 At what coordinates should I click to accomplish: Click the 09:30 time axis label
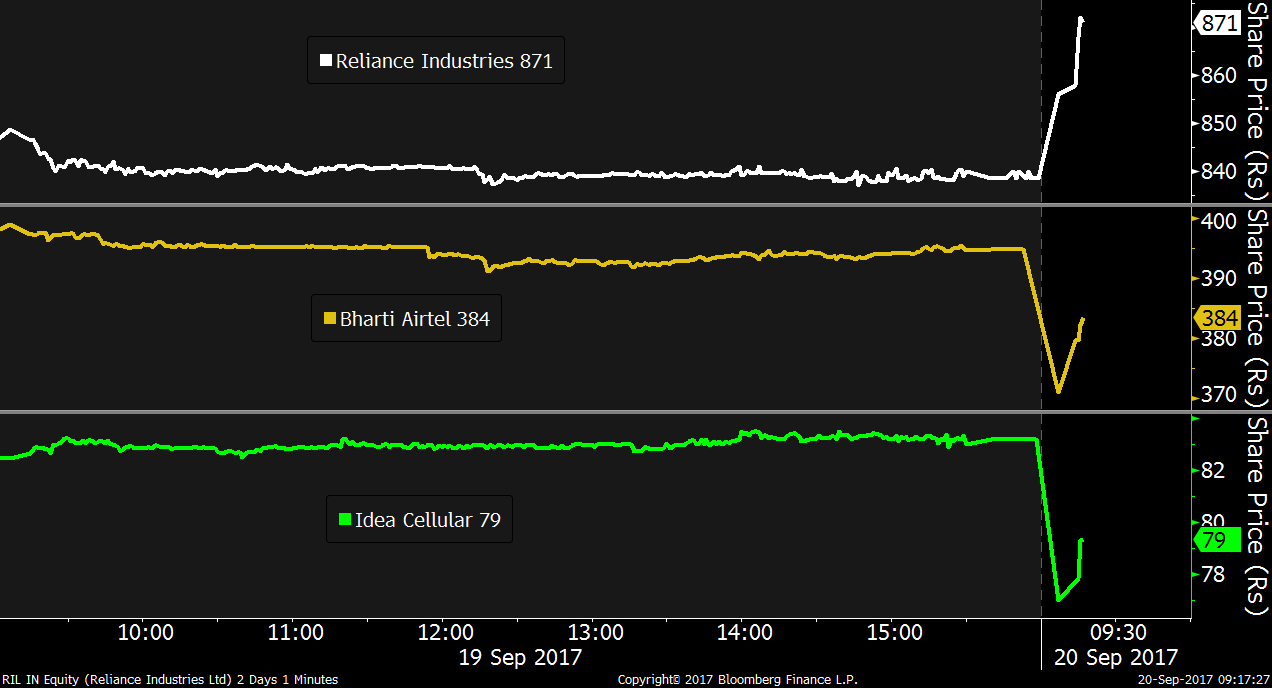click(x=1118, y=633)
